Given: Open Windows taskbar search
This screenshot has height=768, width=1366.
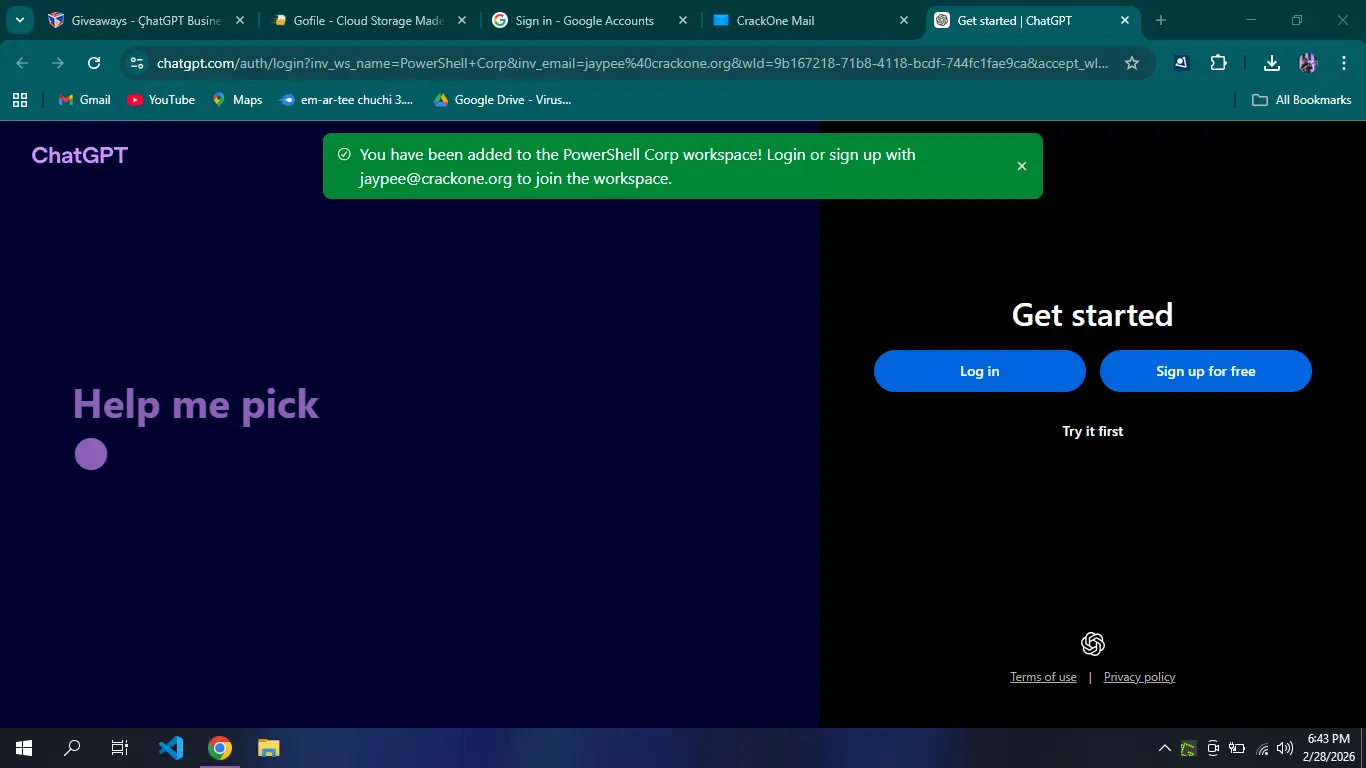Looking at the screenshot, I should coord(72,748).
